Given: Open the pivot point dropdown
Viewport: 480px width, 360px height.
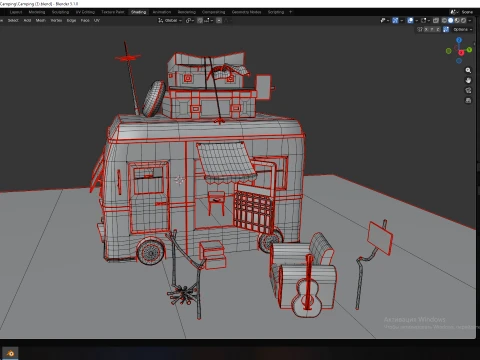Looking at the screenshot, I should [190, 21].
